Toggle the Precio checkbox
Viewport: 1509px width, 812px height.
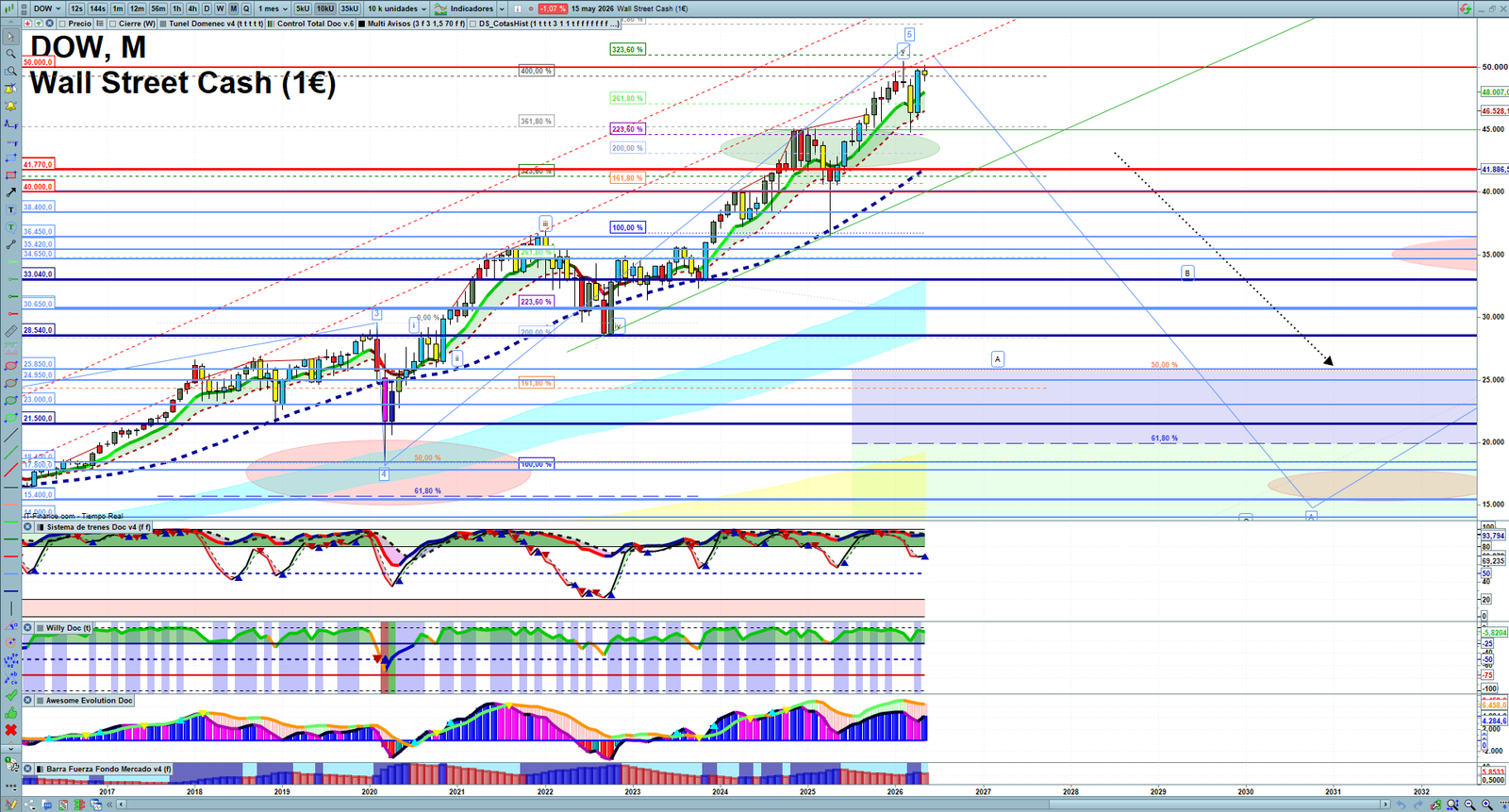point(62,24)
